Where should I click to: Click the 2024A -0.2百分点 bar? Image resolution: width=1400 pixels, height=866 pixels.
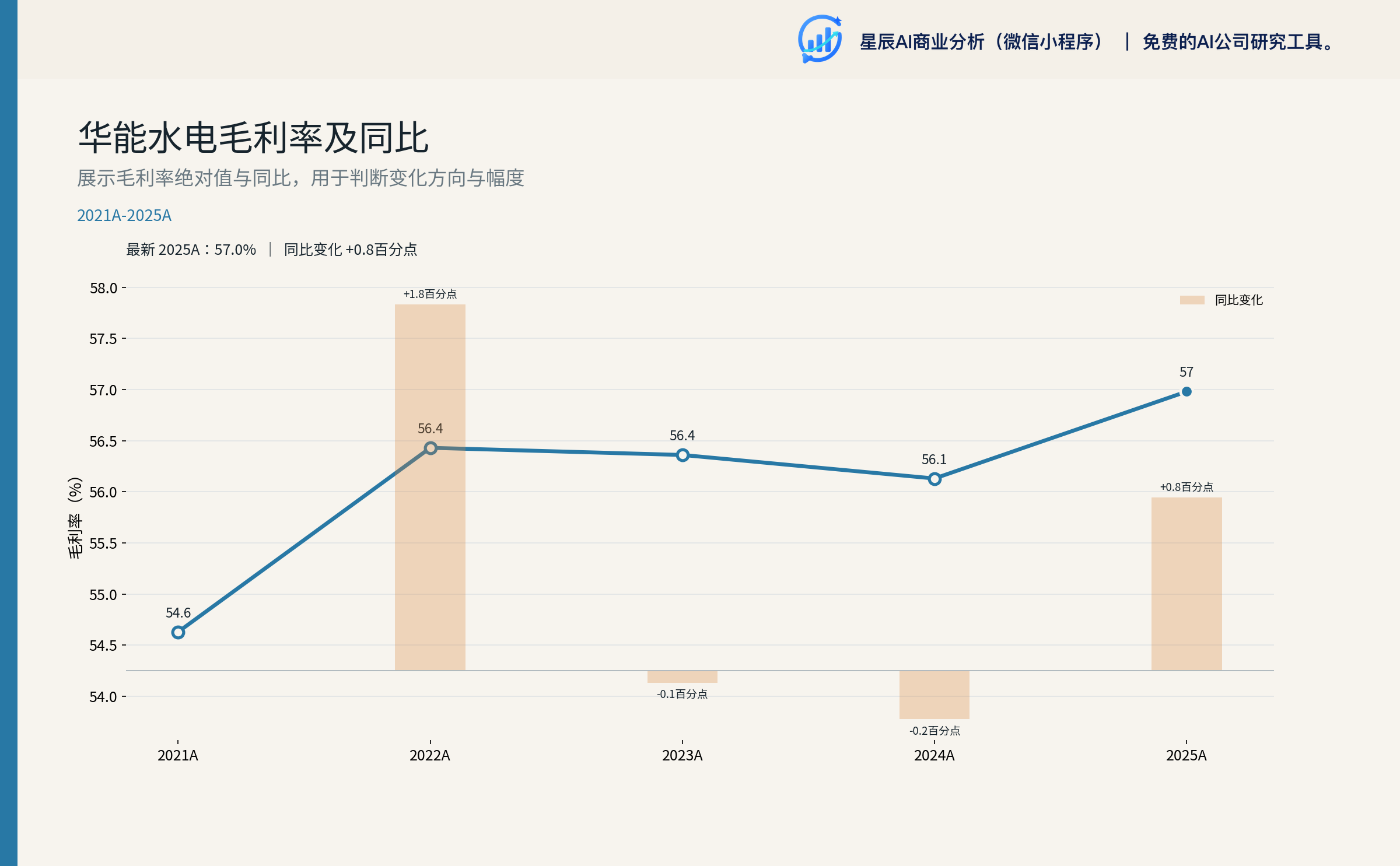(x=935, y=695)
